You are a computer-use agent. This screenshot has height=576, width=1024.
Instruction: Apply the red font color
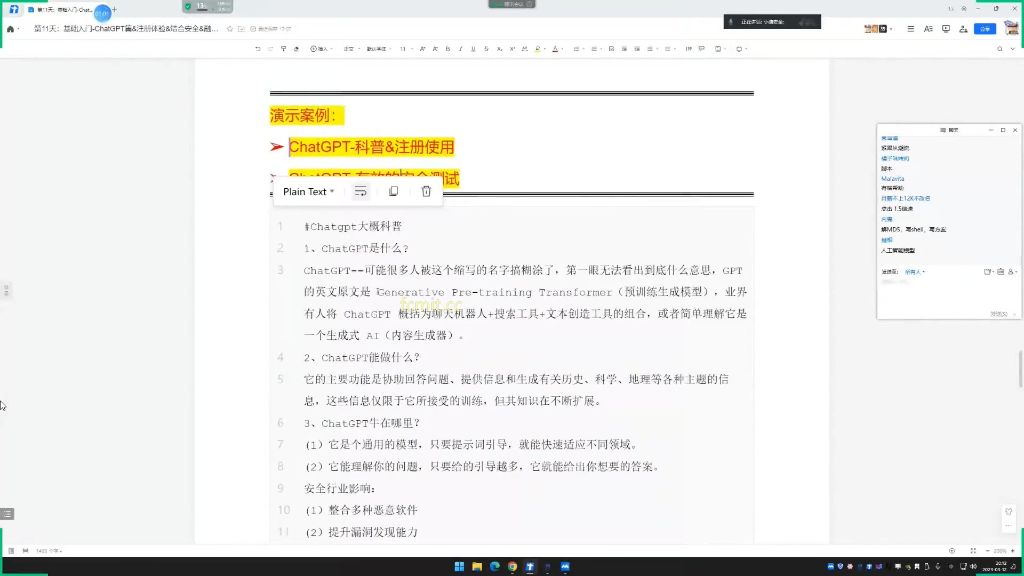556,49
